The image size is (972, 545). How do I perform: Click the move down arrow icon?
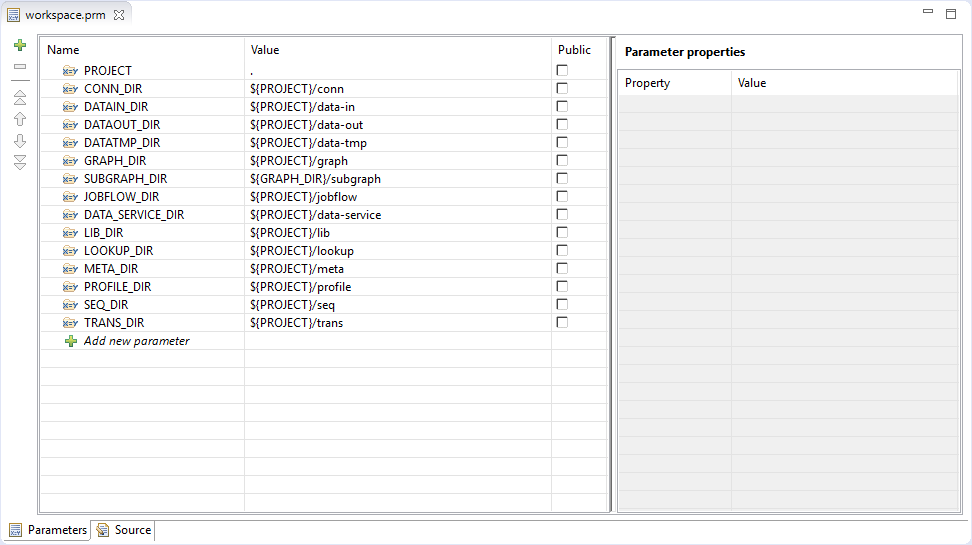19,141
